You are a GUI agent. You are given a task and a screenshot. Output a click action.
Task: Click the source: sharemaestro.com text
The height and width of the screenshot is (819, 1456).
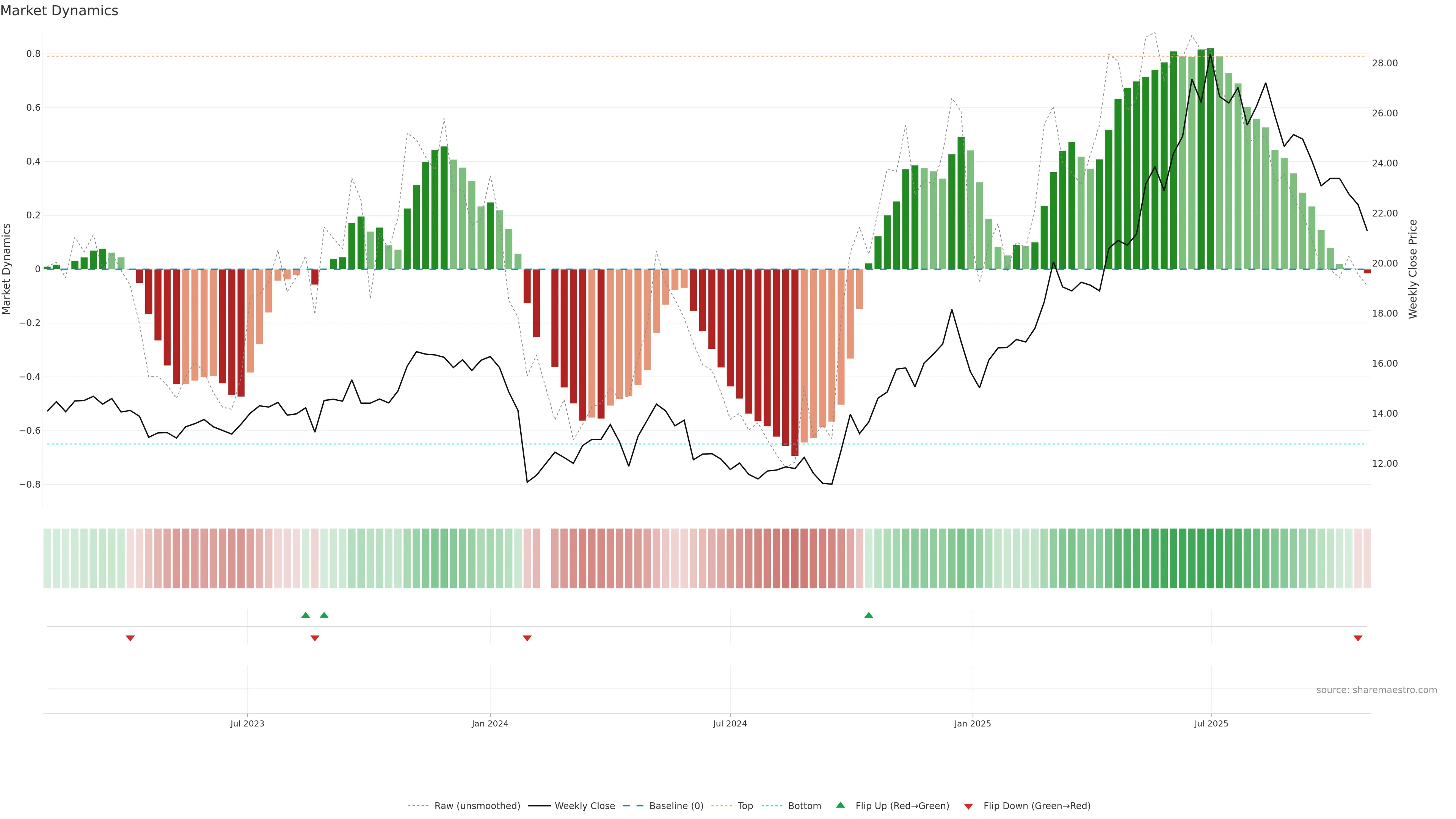(x=1376, y=690)
